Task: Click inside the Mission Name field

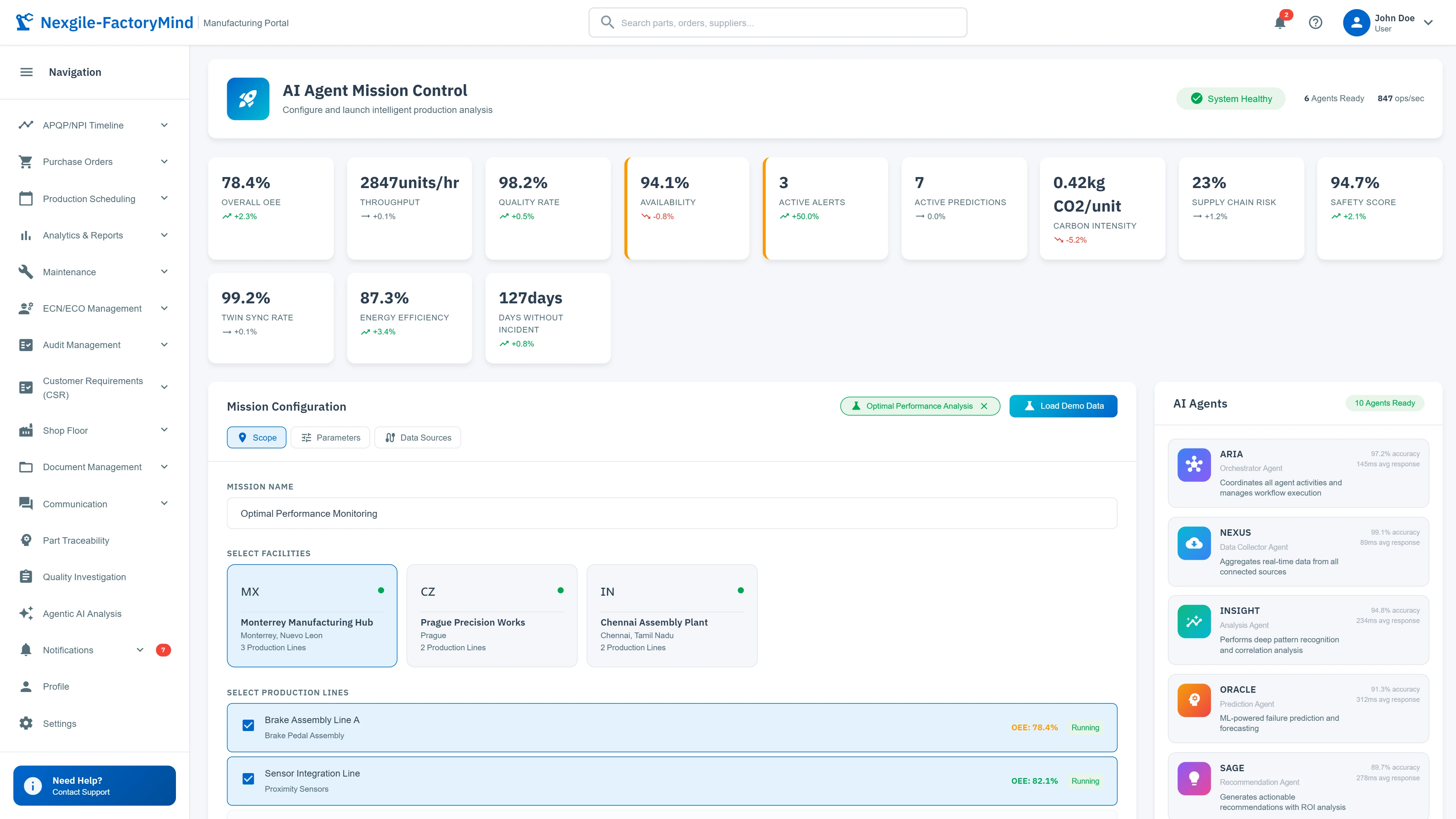Action: click(672, 513)
